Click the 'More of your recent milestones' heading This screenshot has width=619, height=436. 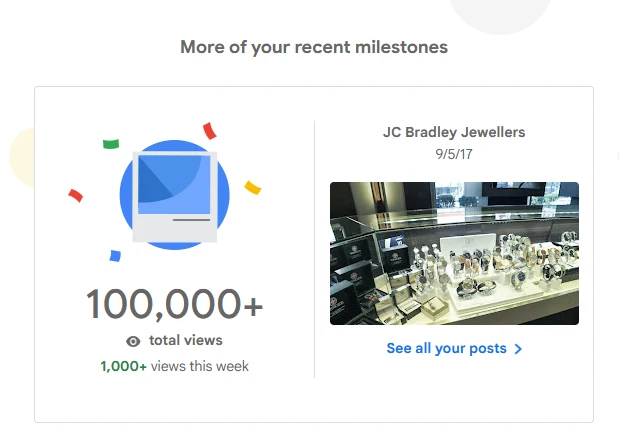click(x=314, y=47)
